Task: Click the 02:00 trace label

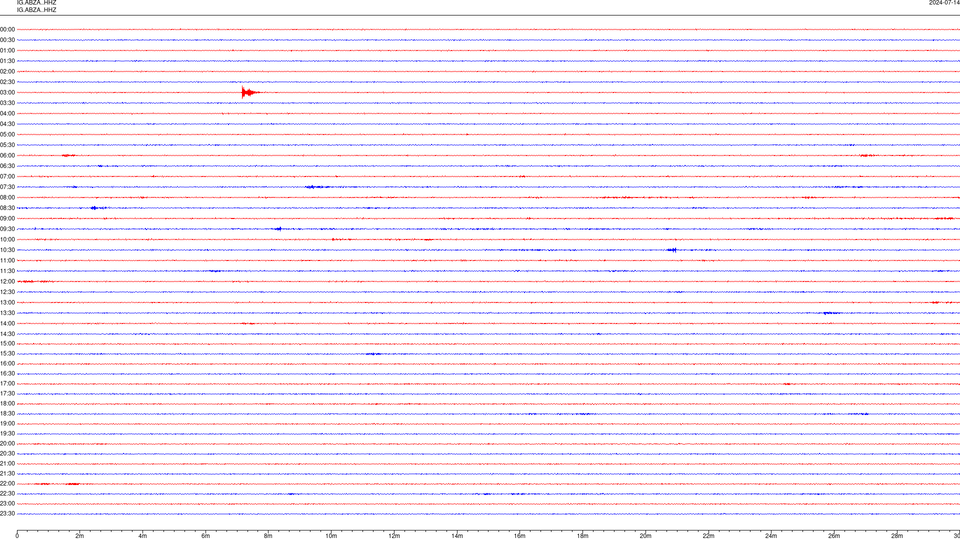Action: pyautogui.click(x=7, y=72)
